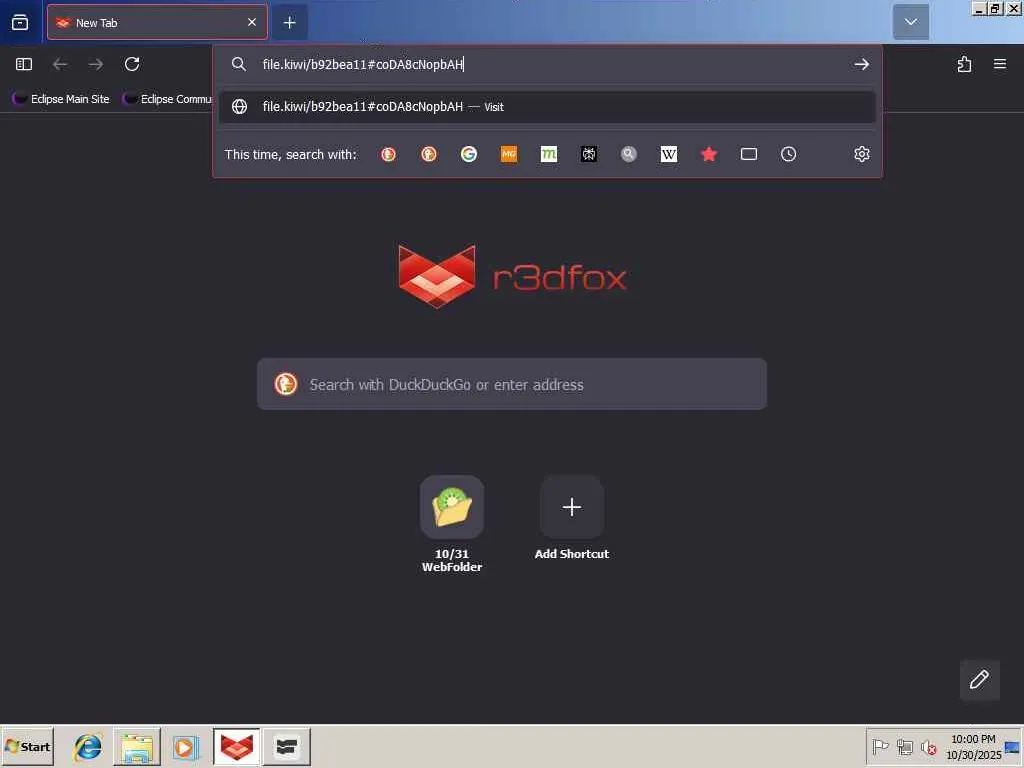Open the tab overview icon beside New Tab
The height and width of the screenshot is (768, 1024).
(20, 23)
